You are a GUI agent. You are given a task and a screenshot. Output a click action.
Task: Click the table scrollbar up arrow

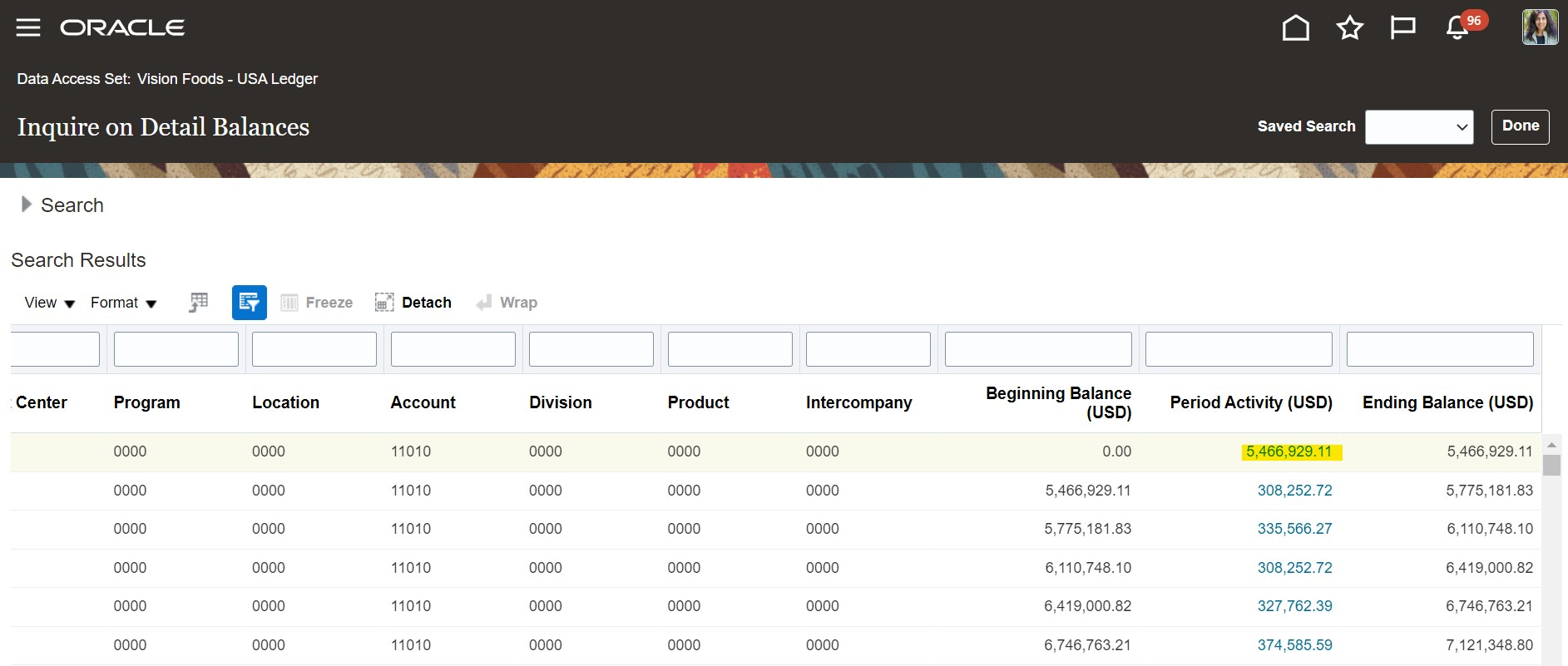[x=1551, y=445]
